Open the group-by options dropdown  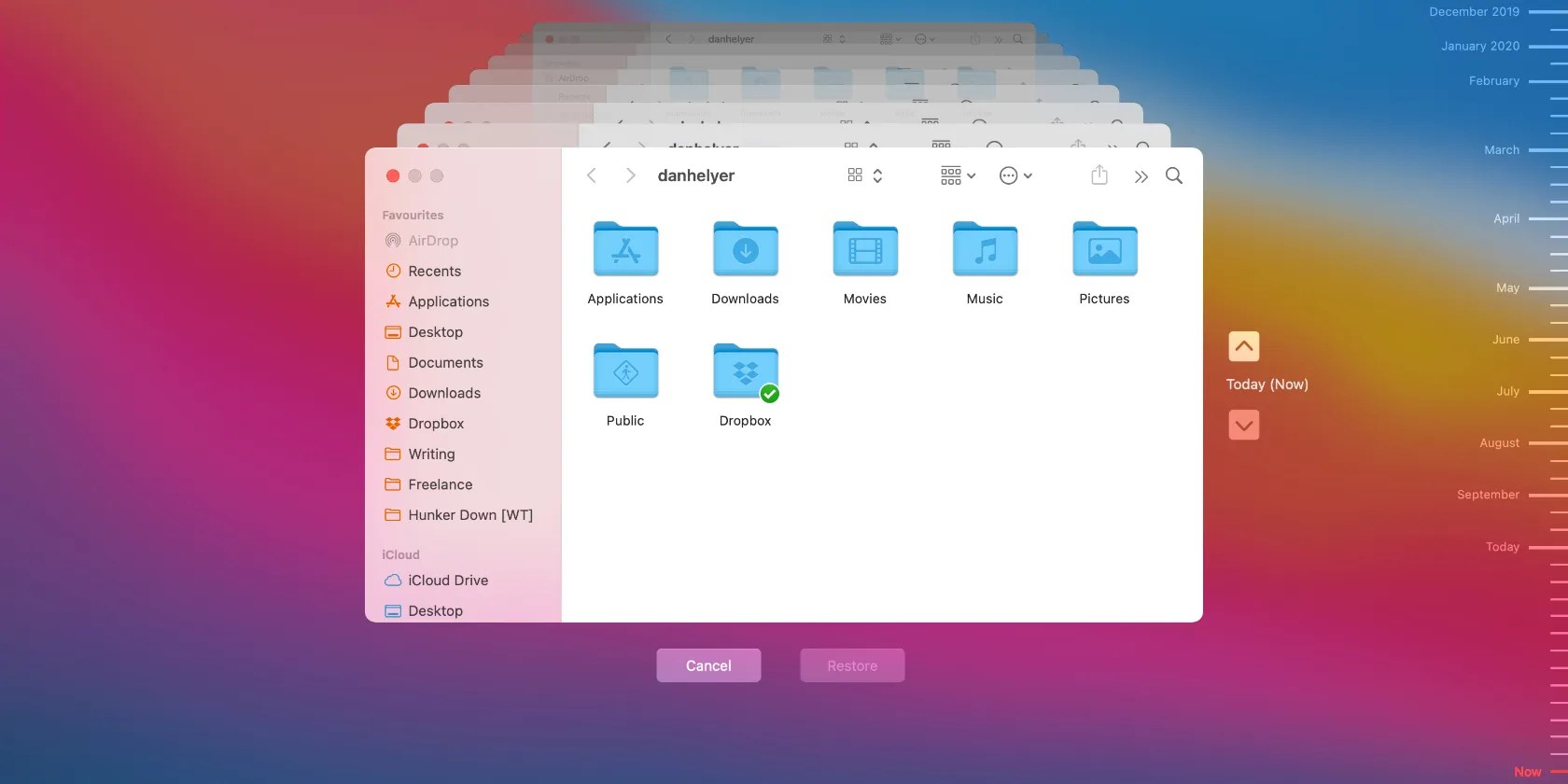pos(959,175)
